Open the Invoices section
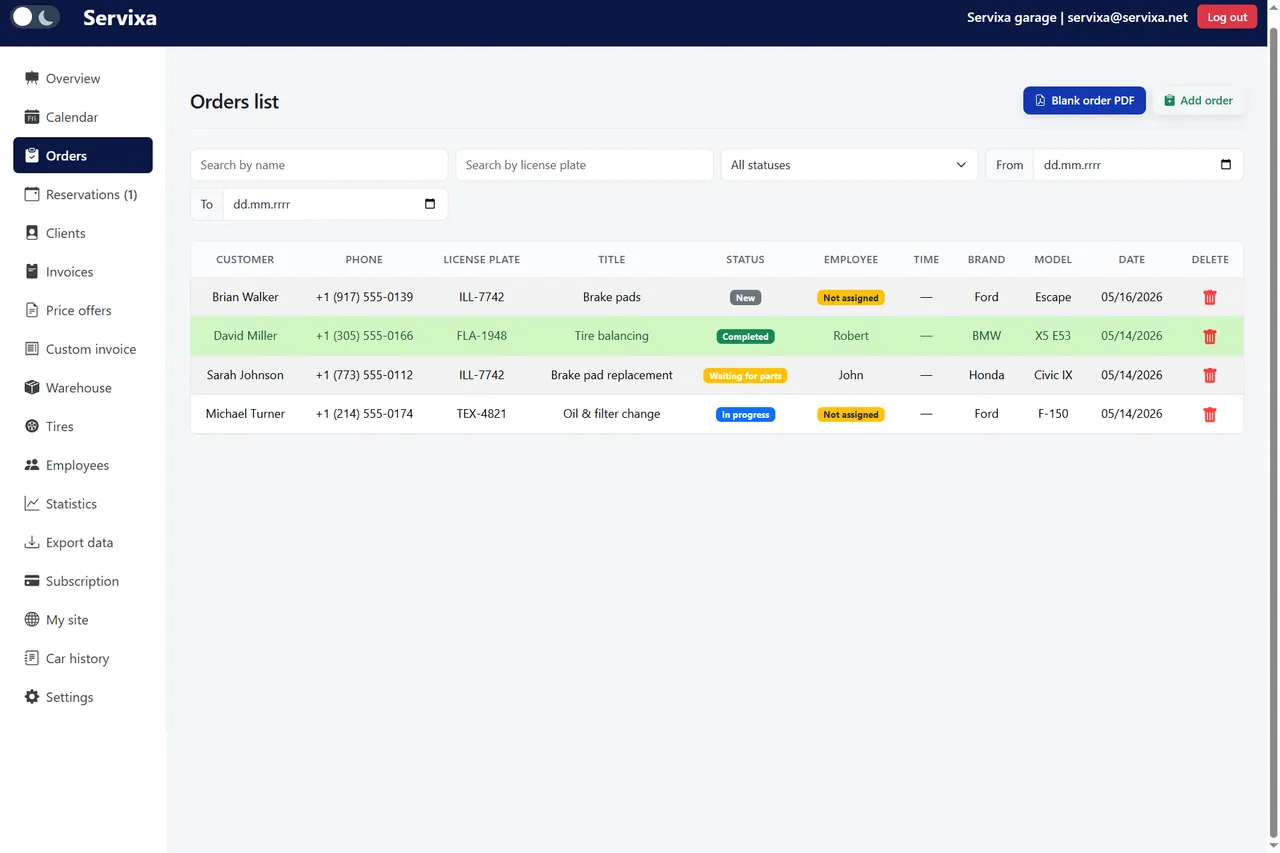The image size is (1280, 853). 83,272
